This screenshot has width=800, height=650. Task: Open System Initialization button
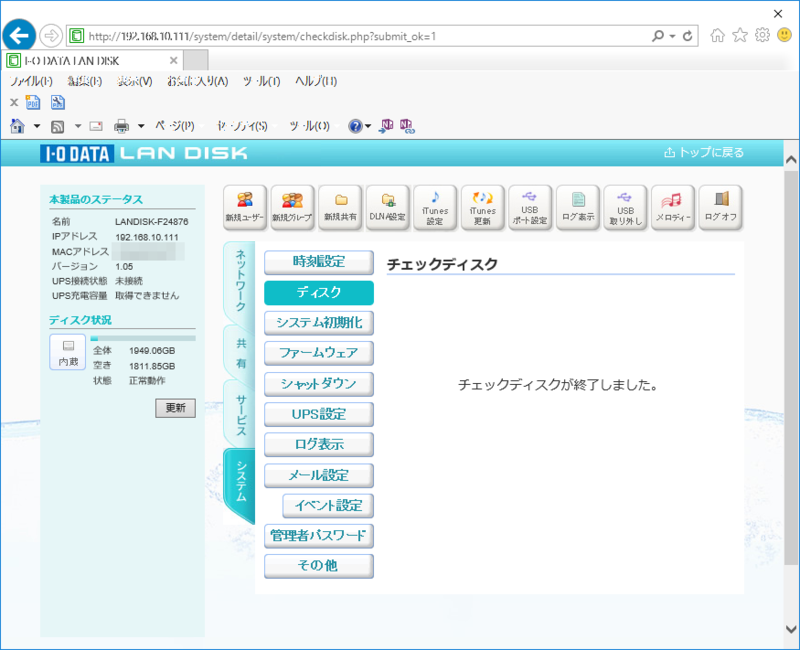319,322
